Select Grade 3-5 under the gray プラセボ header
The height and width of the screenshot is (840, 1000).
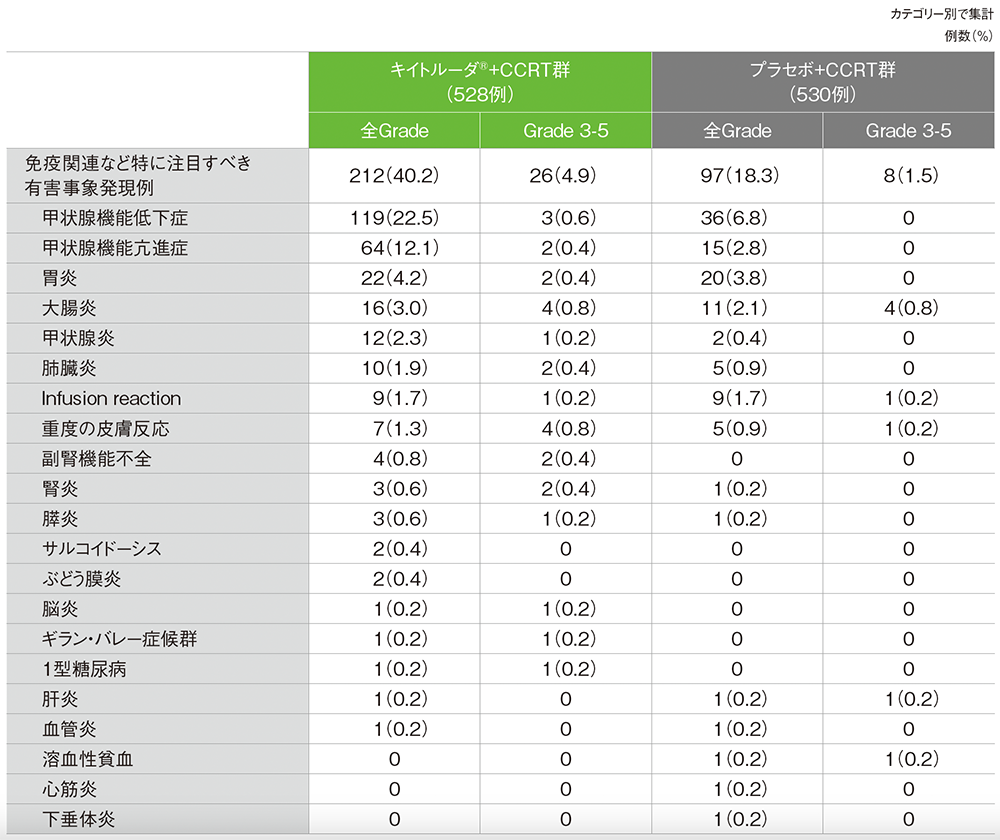[909, 131]
